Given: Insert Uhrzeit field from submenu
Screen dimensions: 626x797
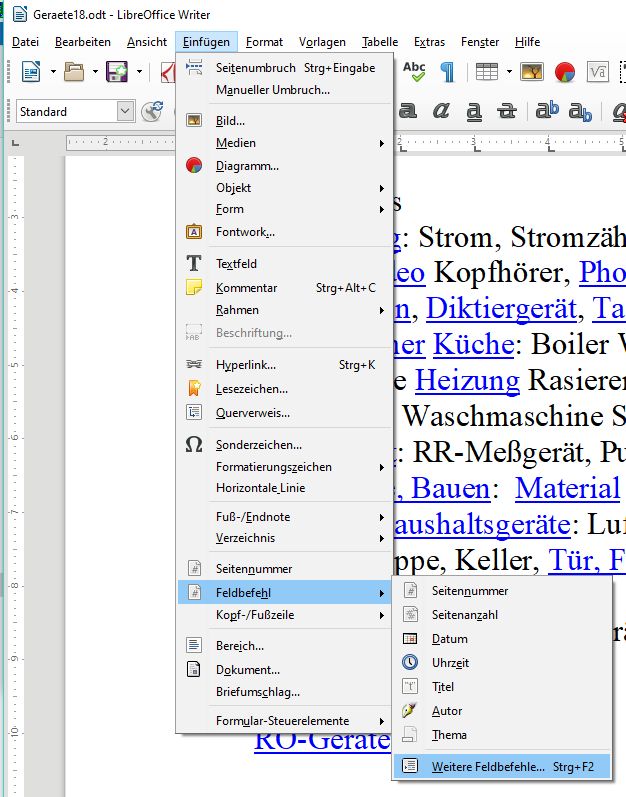Looking at the screenshot, I should pos(502,662).
